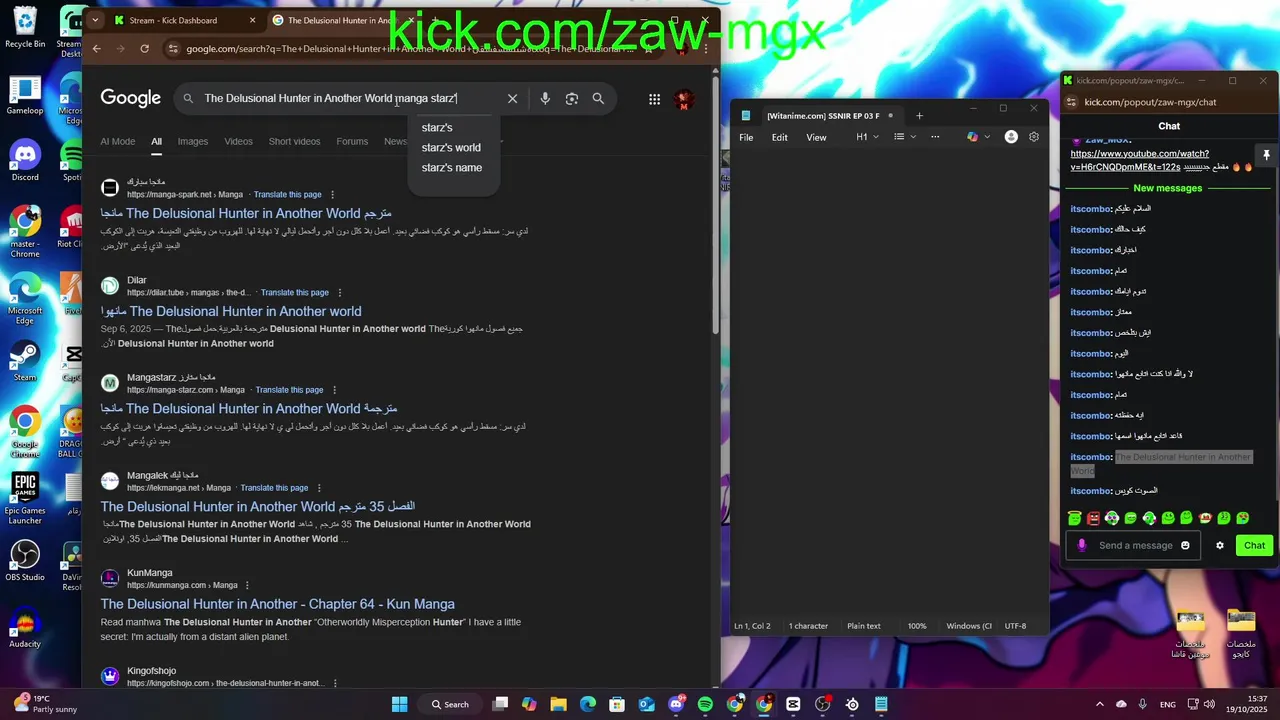Open more options for Mangalek result
Viewport: 1280px width, 720px height.
tap(320, 487)
